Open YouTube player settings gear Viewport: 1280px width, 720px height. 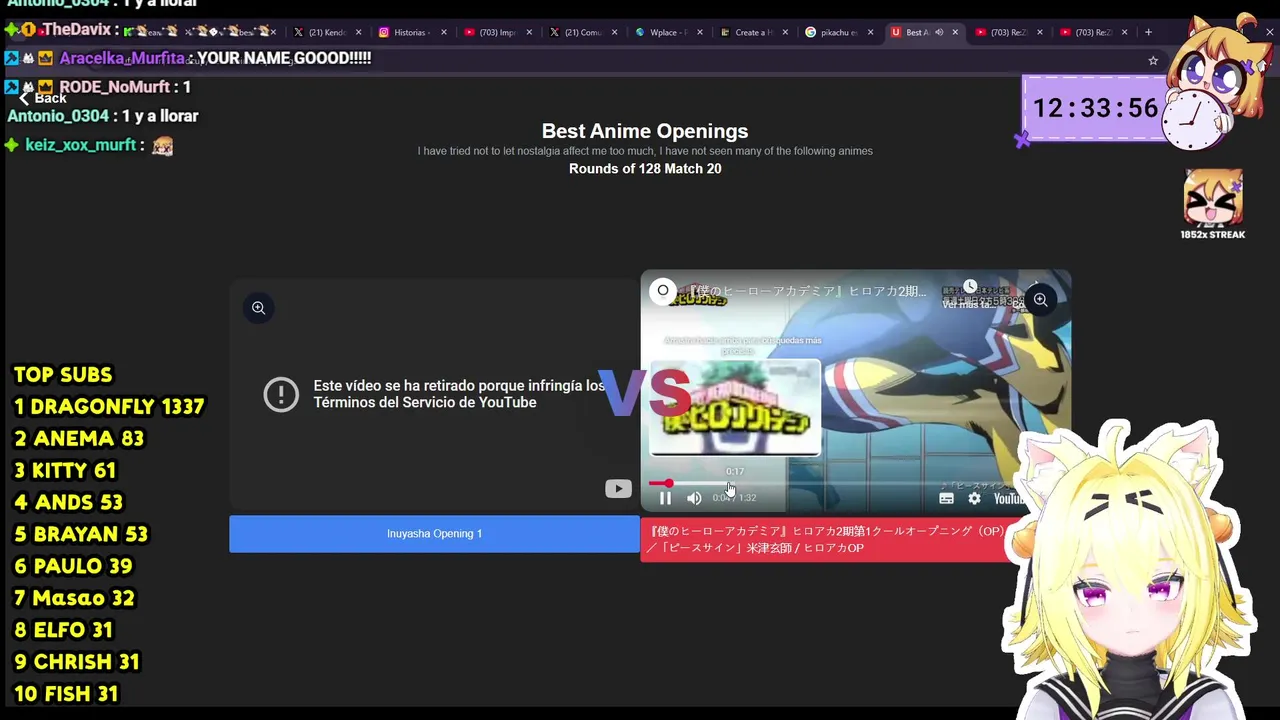tap(974, 498)
